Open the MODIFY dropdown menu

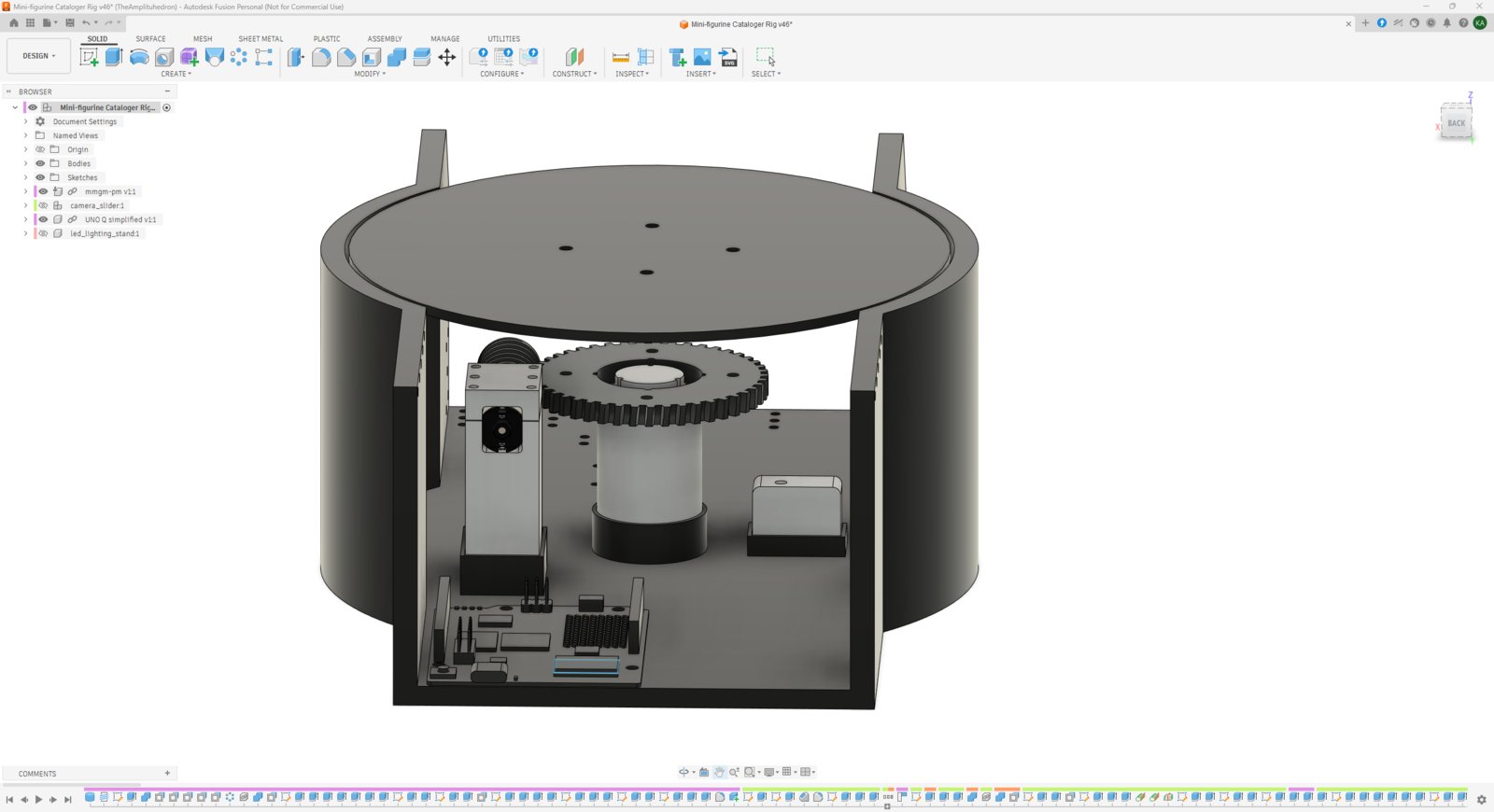tap(370, 74)
